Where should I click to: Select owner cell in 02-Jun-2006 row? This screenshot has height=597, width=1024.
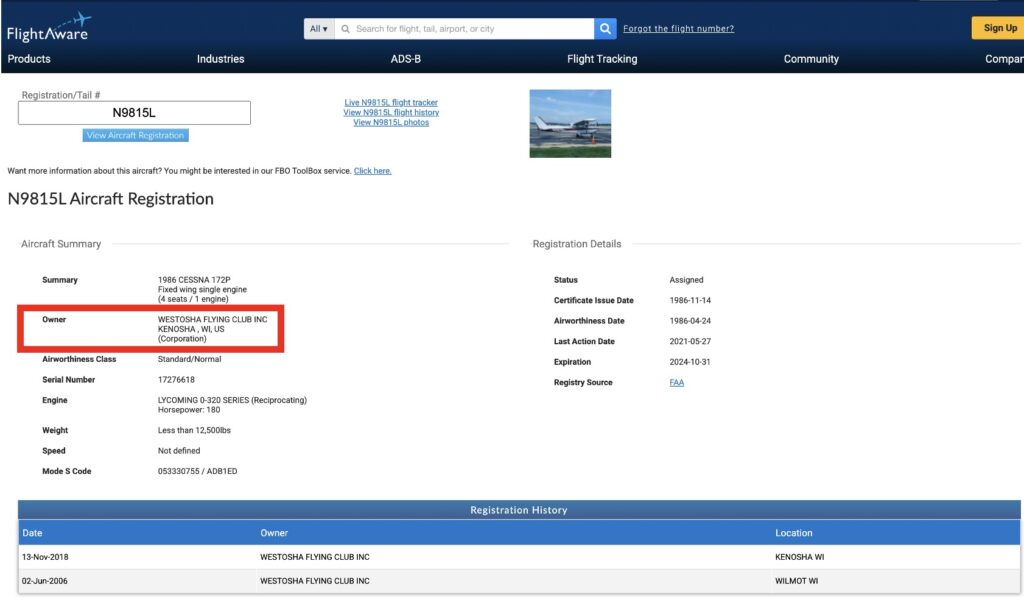click(315, 581)
